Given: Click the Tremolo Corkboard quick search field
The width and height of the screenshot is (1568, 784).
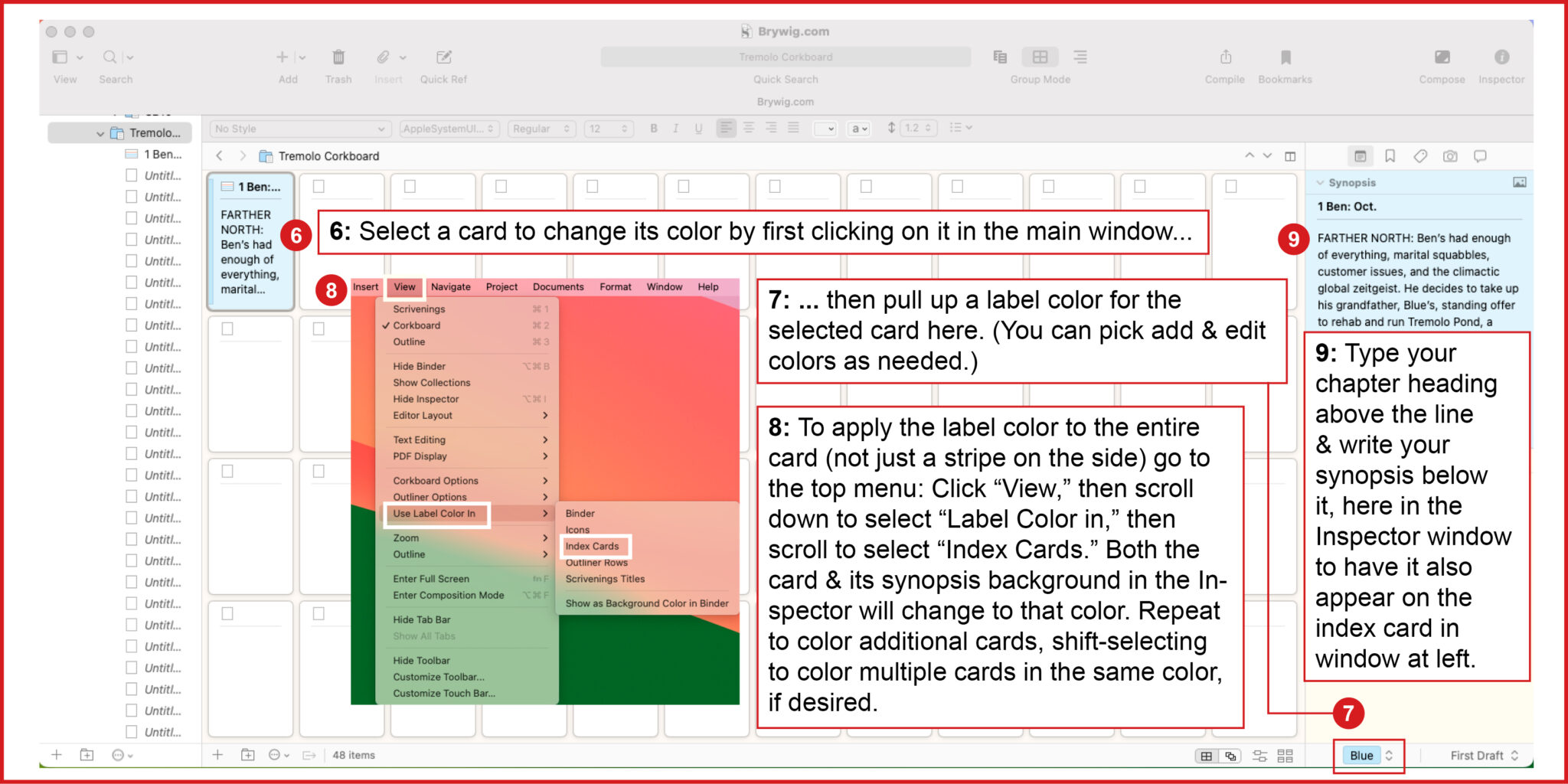Looking at the screenshot, I should [786, 57].
